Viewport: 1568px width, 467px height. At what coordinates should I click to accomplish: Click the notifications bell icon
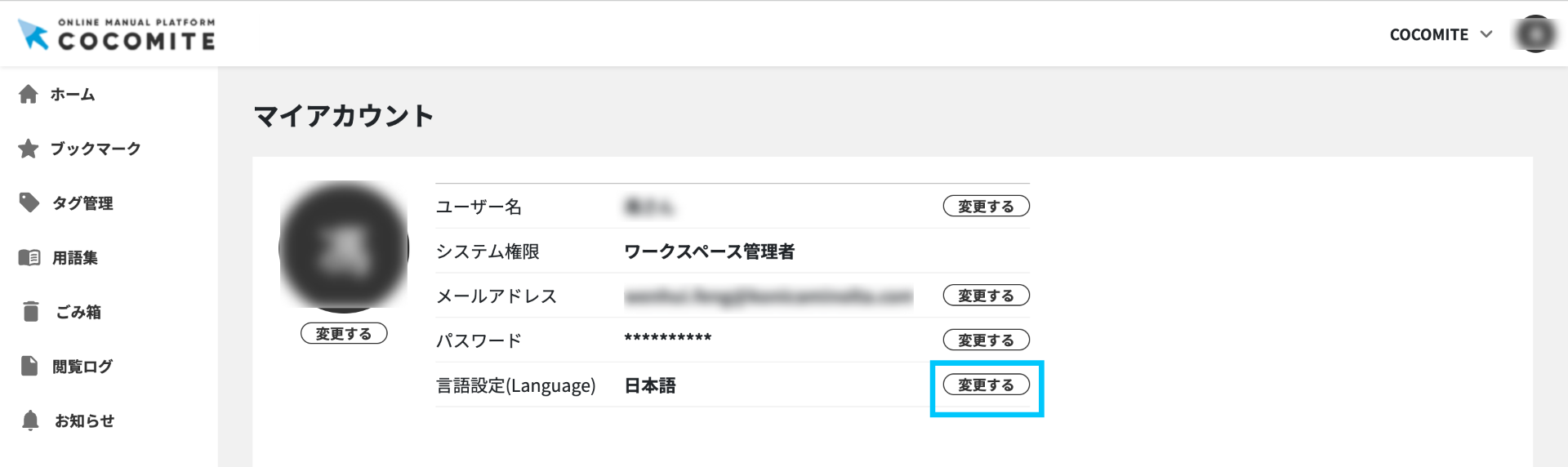click(30, 420)
